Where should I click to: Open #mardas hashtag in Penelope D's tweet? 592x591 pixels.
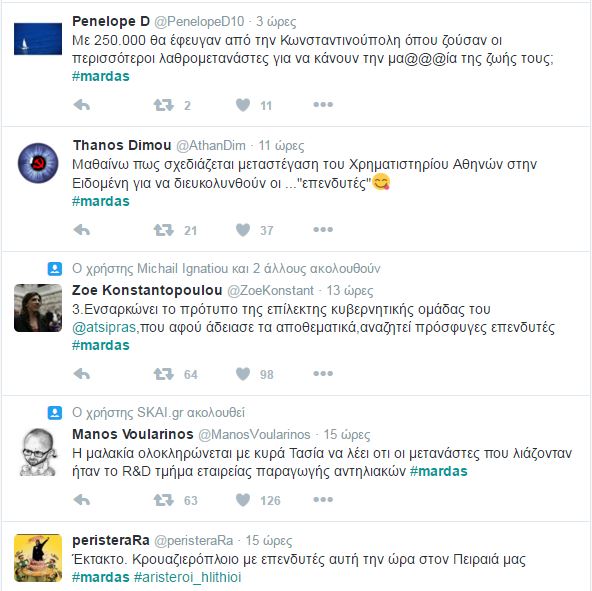(100, 76)
